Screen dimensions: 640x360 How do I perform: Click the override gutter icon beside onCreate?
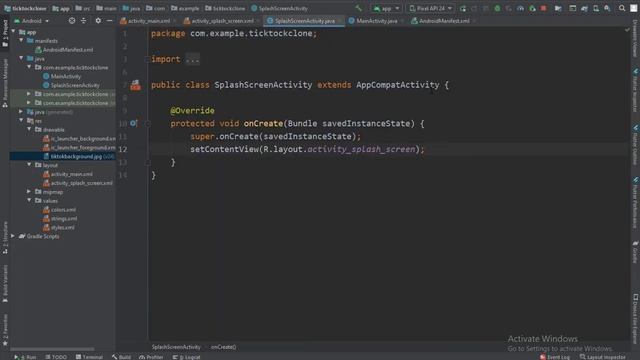point(134,123)
